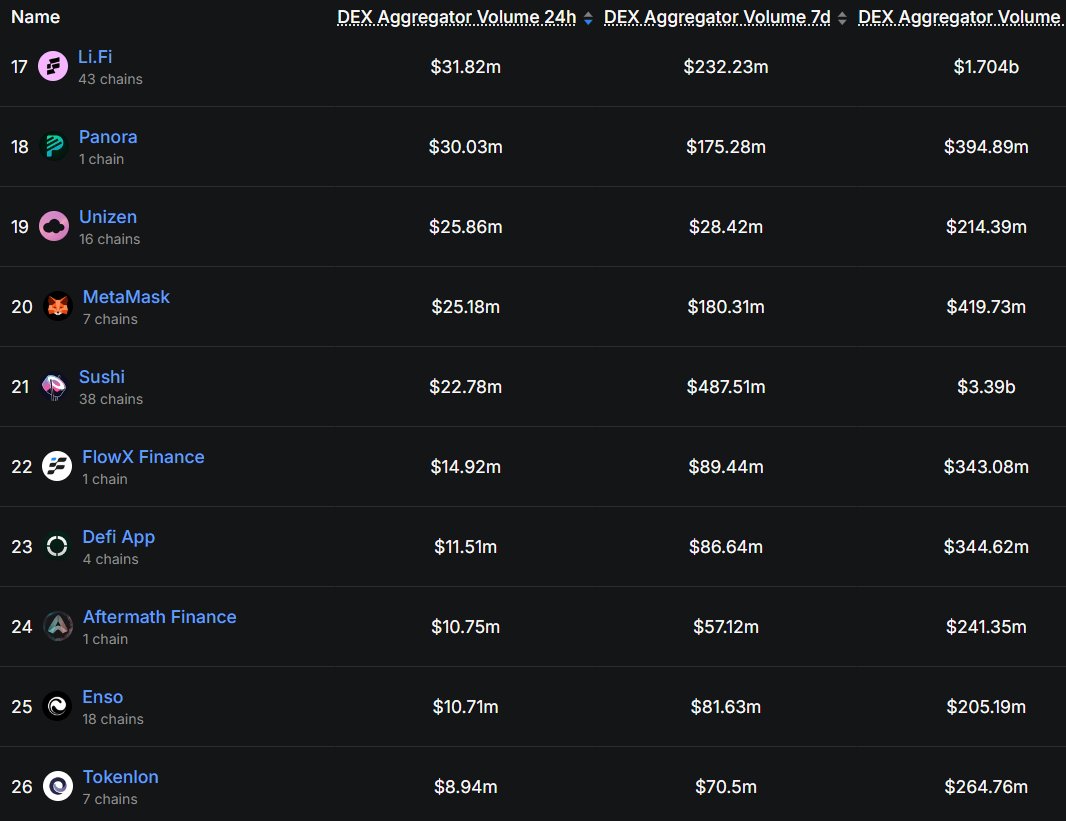Select the $205.19m Enso value
Screen dimensions: 1066x821
[x=986, y=706]
